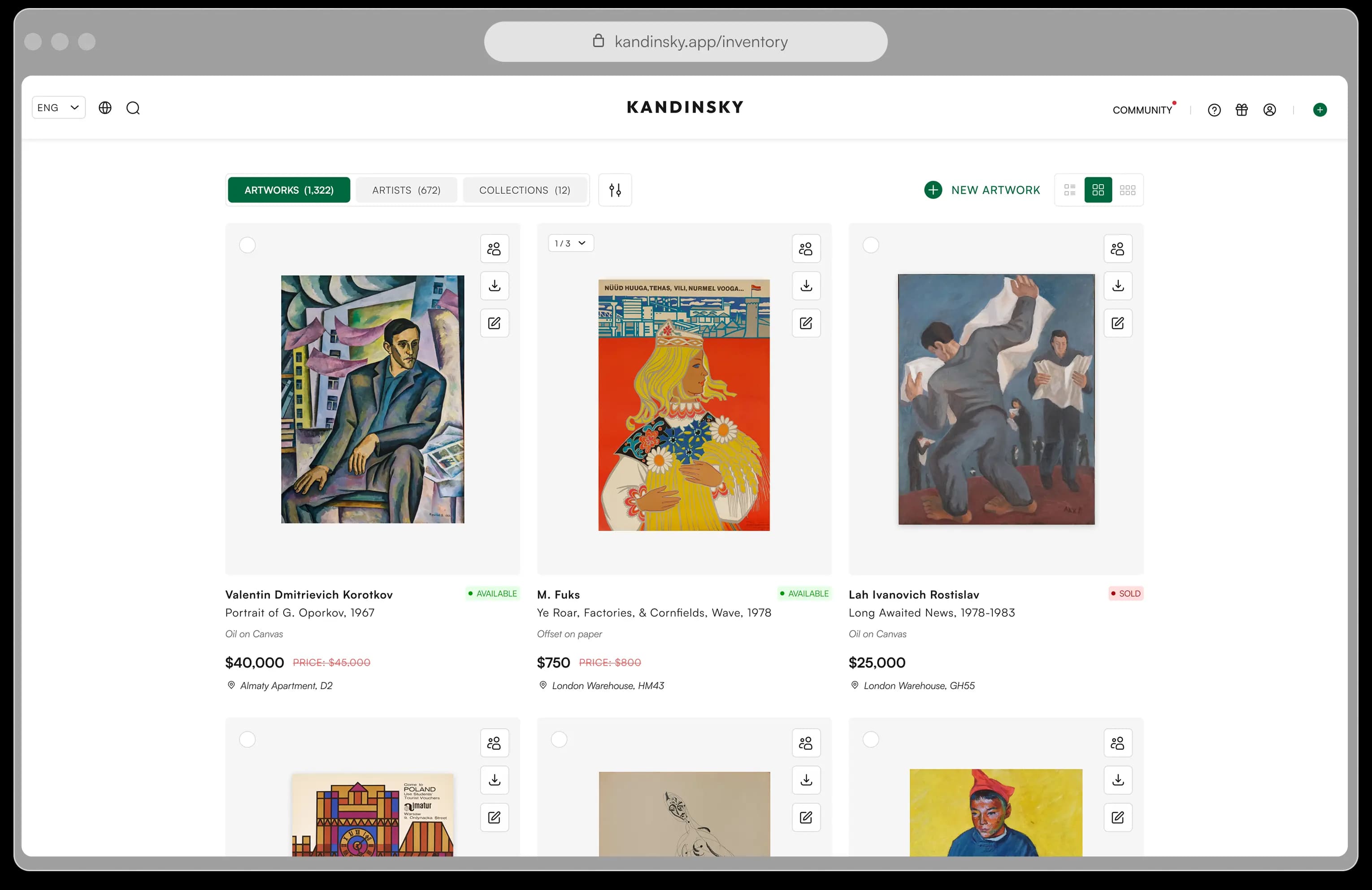Image resolution: width=1372 pixels, height=890 pixels.
Task: Click the KANDINSKY logo
Action: 686,108
